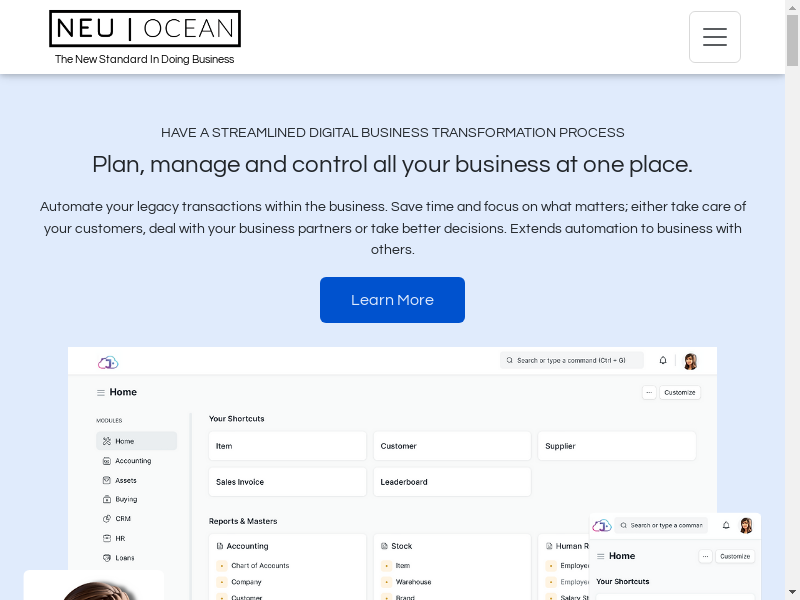Image resolution: width=800 pixels, height=600 pixels.
Task: Select the Home module in sidebar
Action: (x=136, y=441)
